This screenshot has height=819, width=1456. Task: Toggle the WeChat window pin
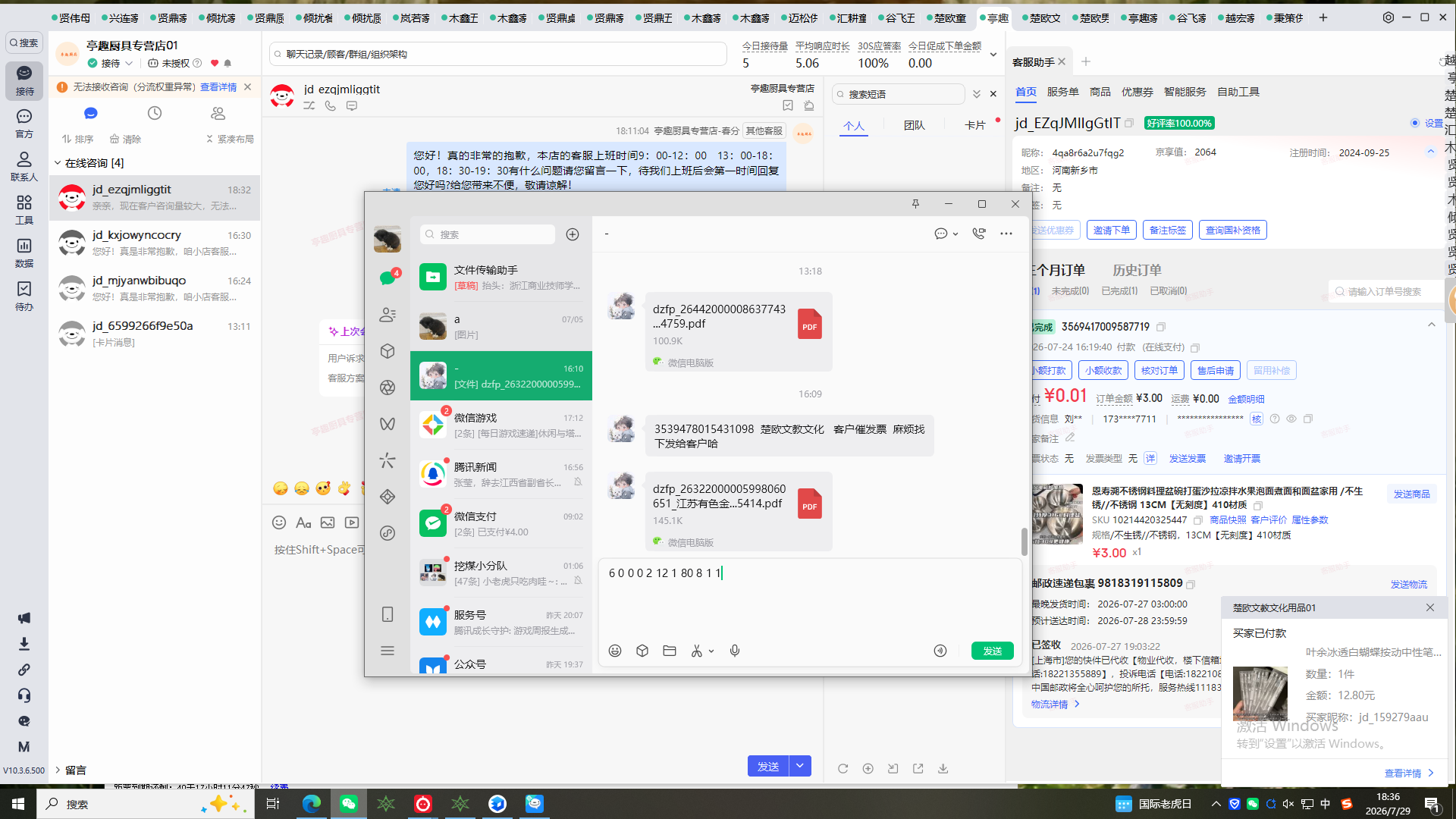tap(915, 204)
